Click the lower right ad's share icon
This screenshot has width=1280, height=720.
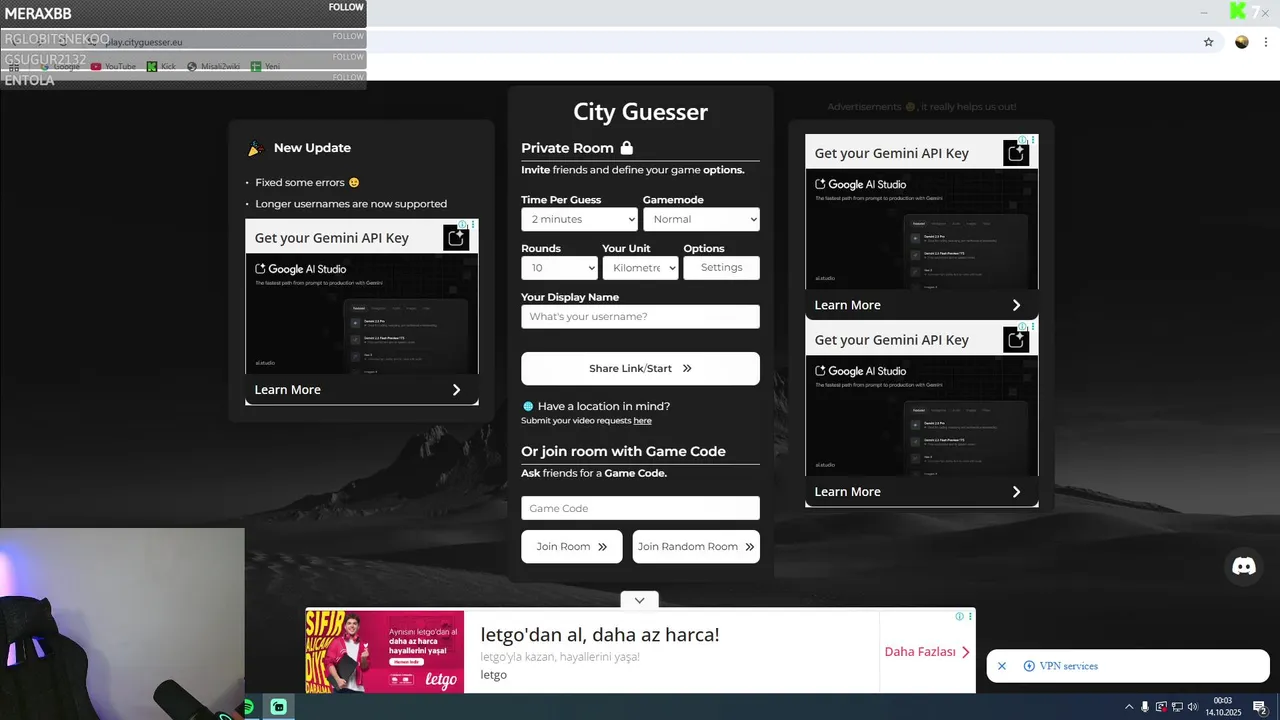(x=1016, y=339)
